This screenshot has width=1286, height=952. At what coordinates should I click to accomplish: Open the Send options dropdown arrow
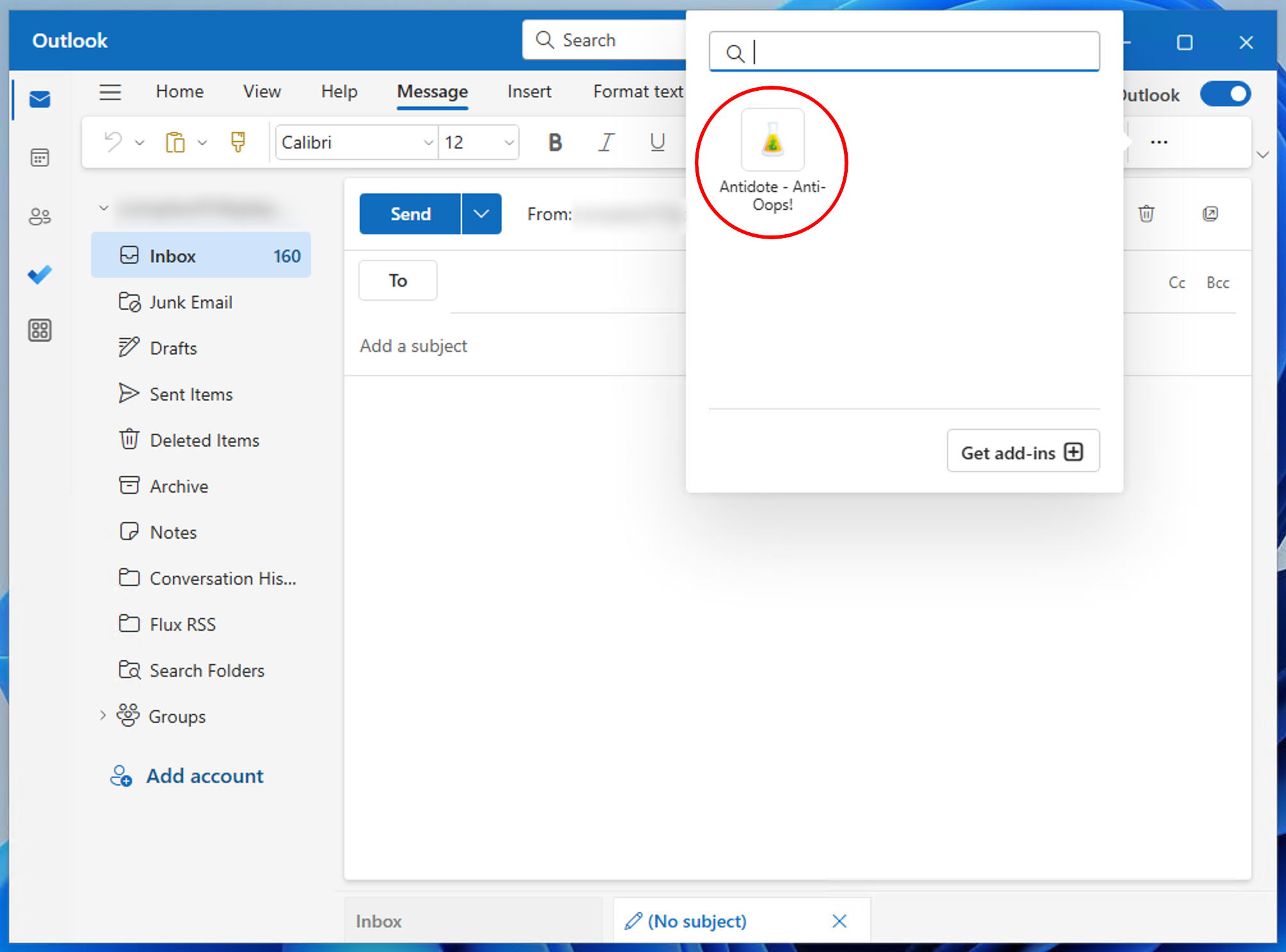(x=481, y=214)
